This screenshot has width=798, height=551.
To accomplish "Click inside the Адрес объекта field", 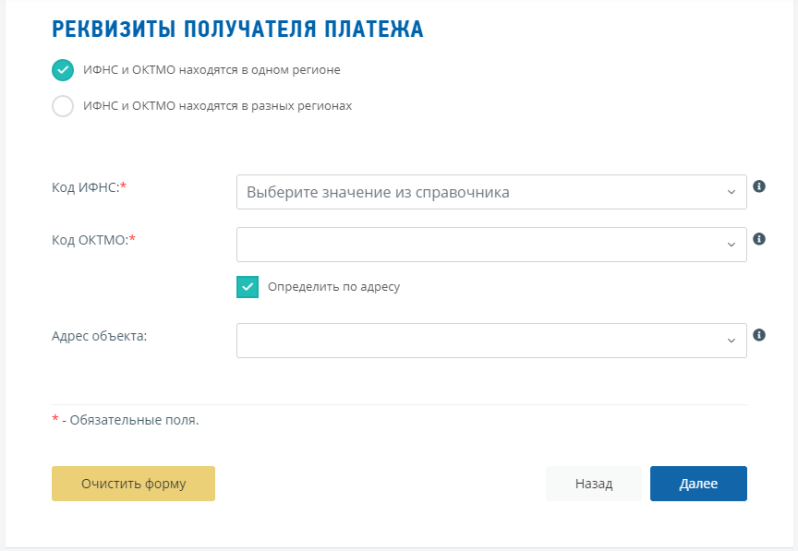I will coord(491,340).
